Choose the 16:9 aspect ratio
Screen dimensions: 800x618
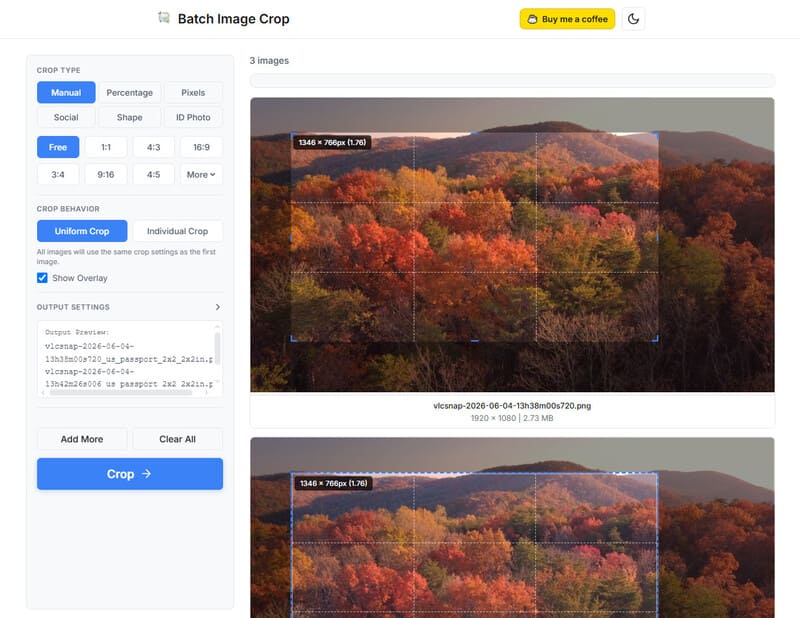201,147
